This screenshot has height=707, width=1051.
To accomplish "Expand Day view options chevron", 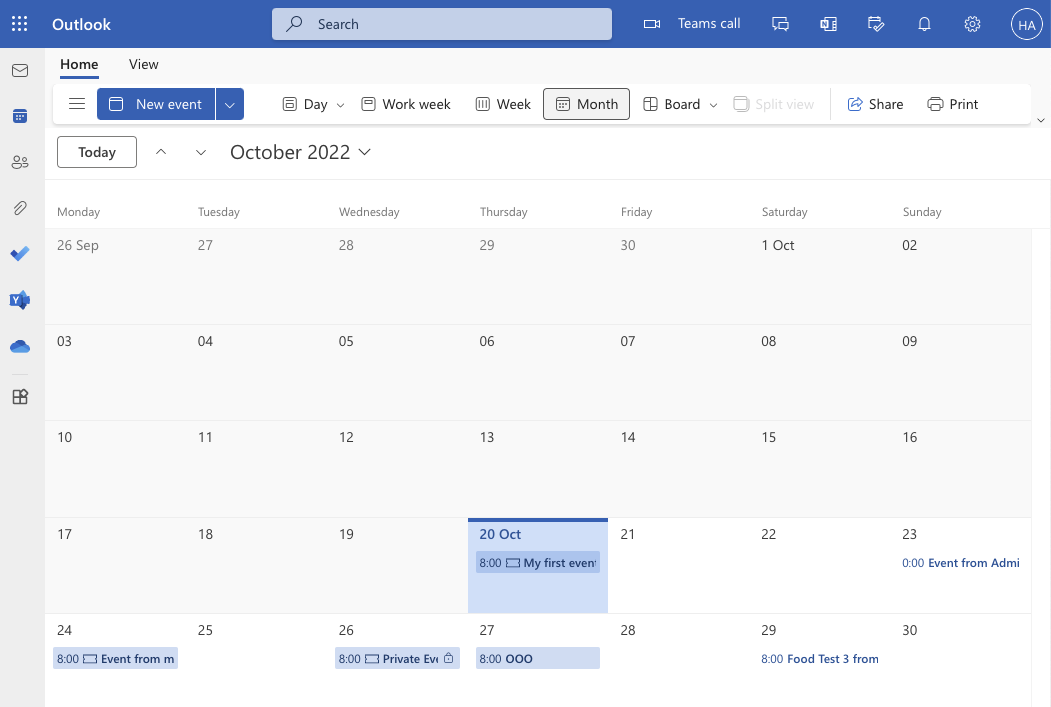I will (x=341, y=105).
